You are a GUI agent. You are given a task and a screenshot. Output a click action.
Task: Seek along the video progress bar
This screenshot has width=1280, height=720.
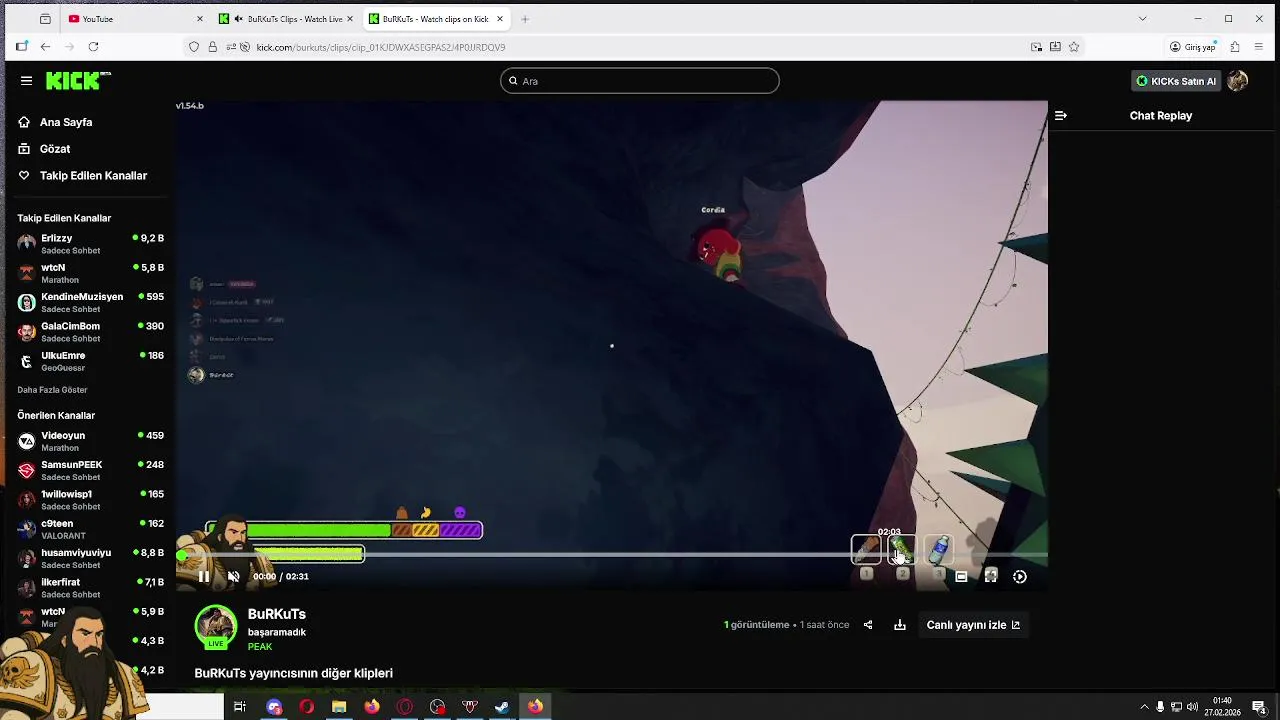pos(612,555)
